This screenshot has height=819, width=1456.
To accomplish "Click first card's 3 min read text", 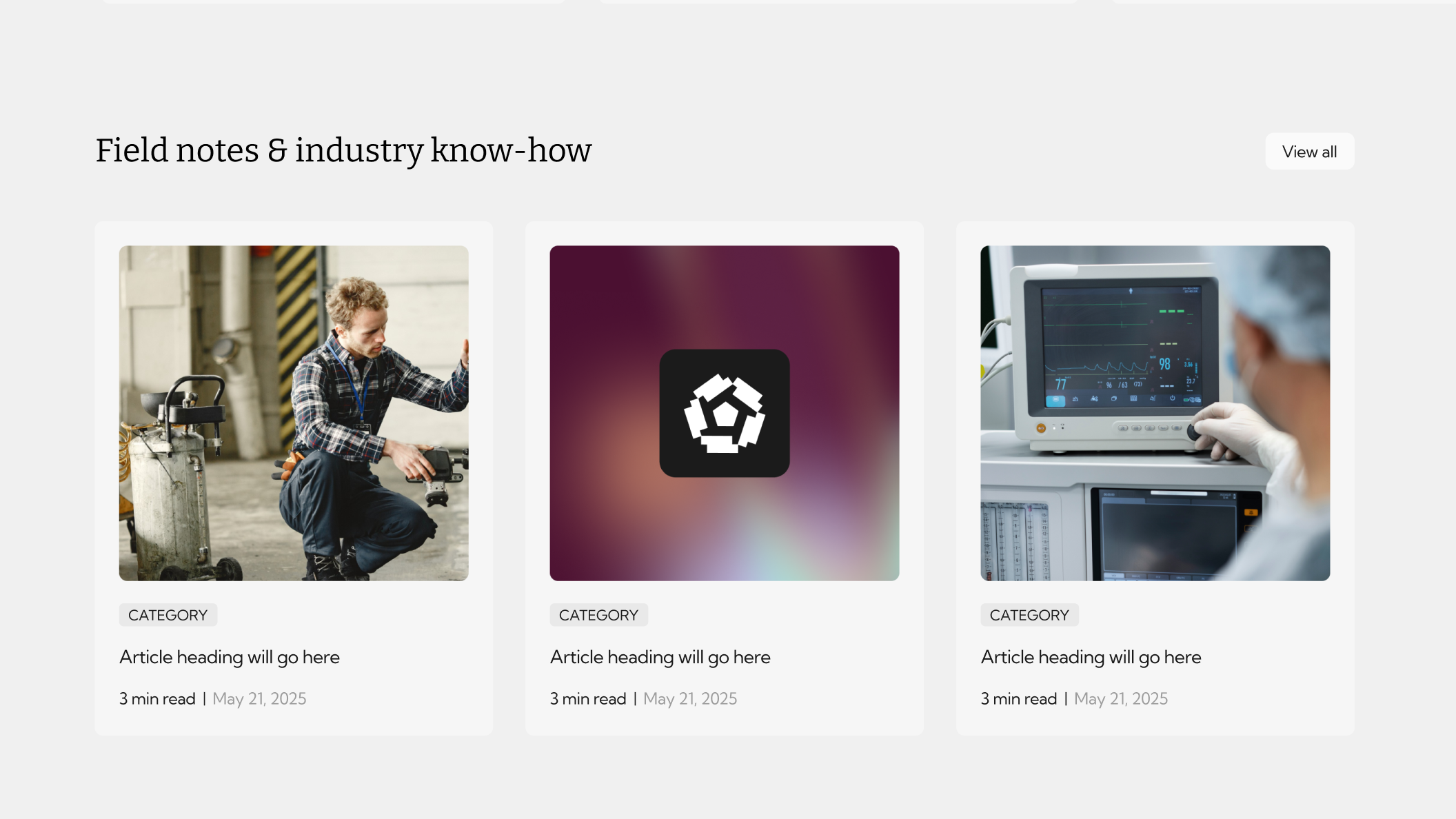I will [157, 698].
